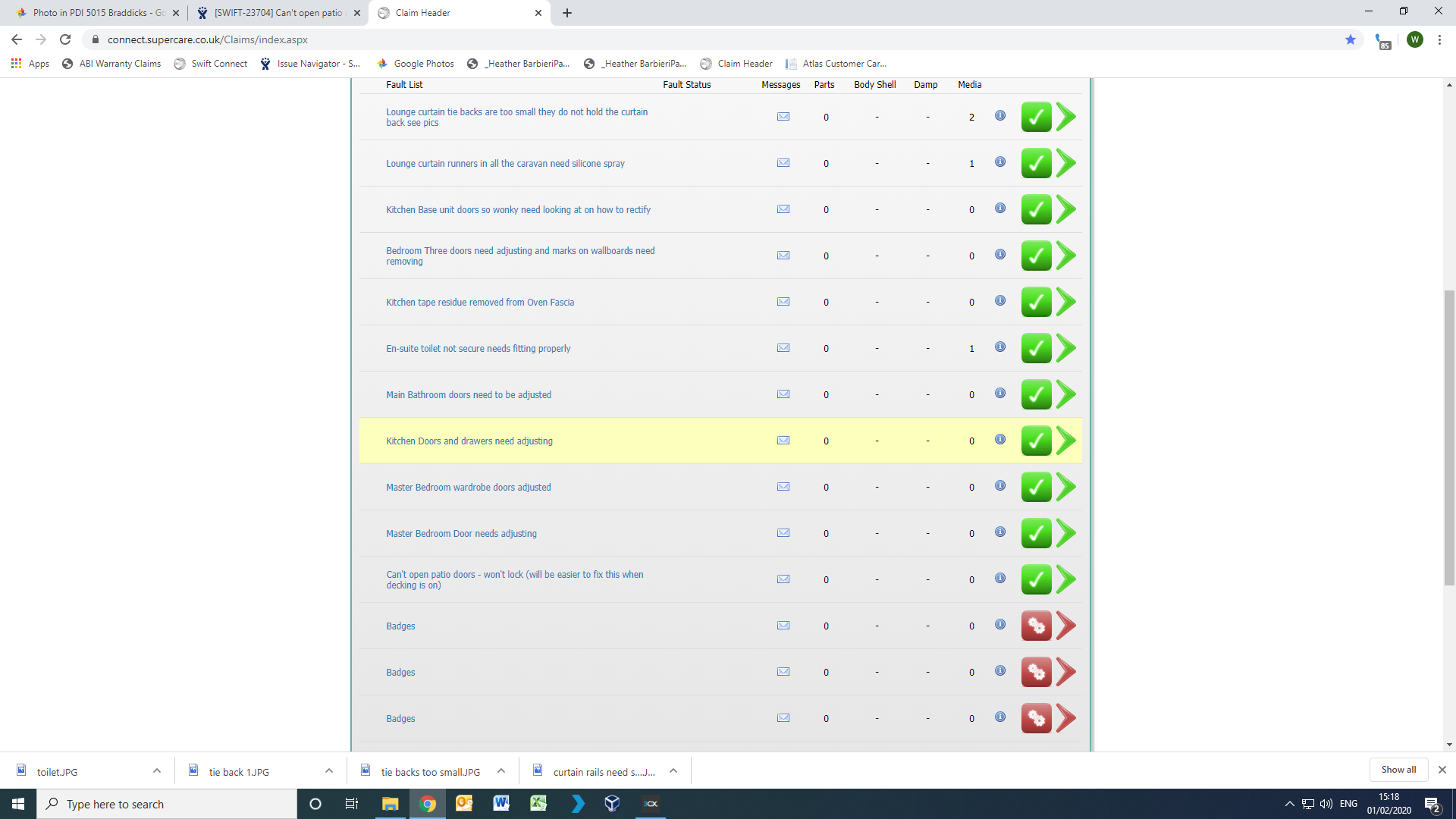Viewport: 1456px width, 819px height.
Task: Open menu for tie backs too small.JPG download
Action: click(501, 771)
